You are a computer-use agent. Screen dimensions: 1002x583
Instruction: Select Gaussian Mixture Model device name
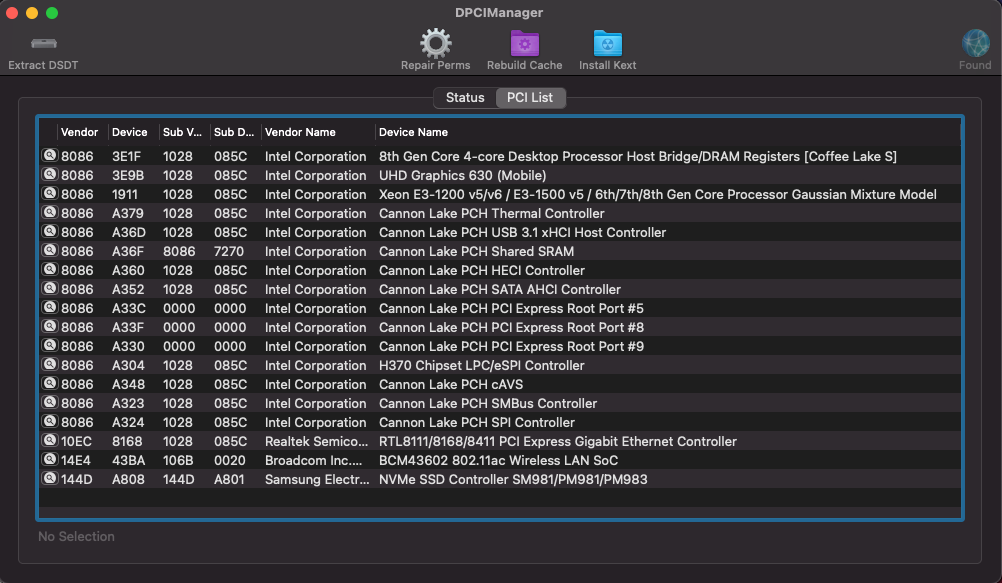658,194
